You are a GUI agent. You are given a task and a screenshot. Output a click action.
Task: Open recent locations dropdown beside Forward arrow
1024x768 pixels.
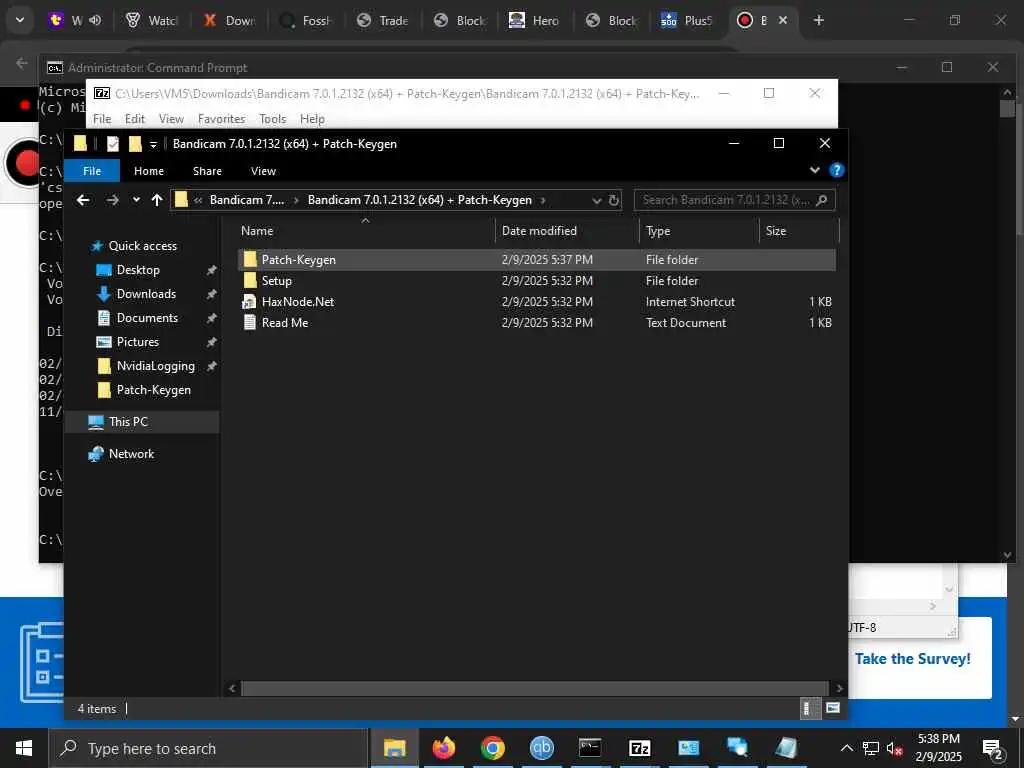(x=136, y=200)
